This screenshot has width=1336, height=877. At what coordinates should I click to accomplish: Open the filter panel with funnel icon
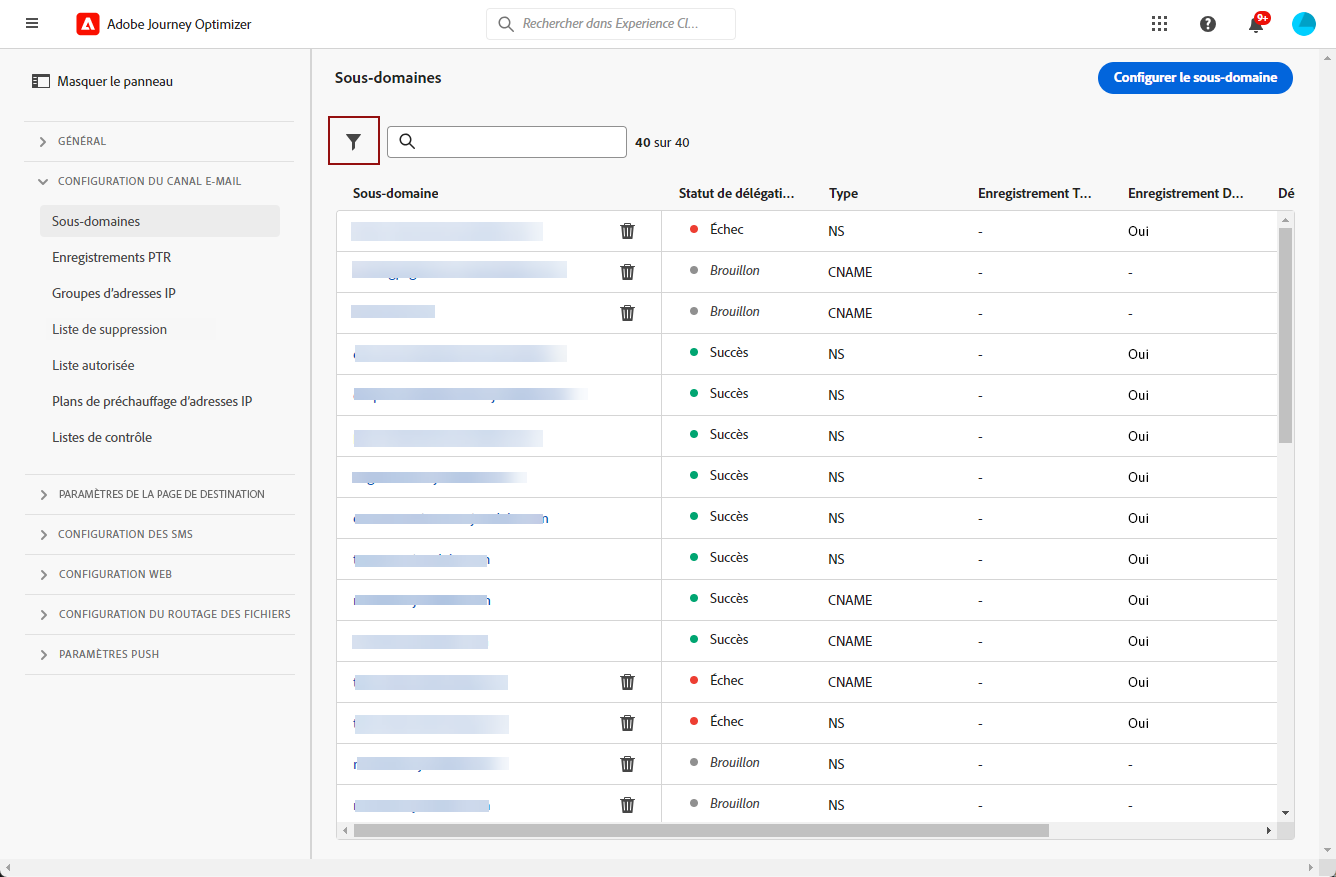[x=353, y=141]
